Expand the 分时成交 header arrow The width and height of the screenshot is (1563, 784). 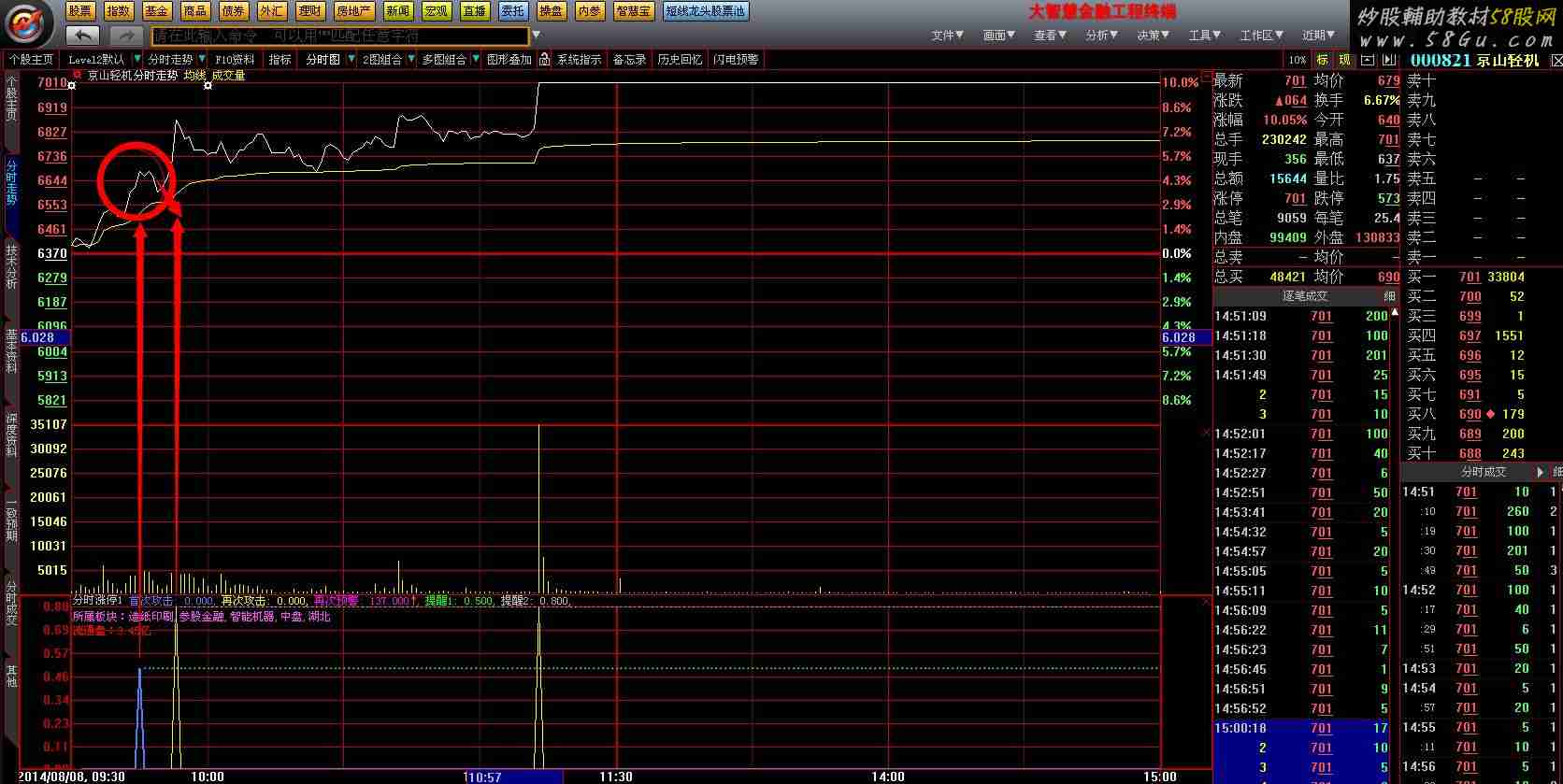coord(1540,472)
